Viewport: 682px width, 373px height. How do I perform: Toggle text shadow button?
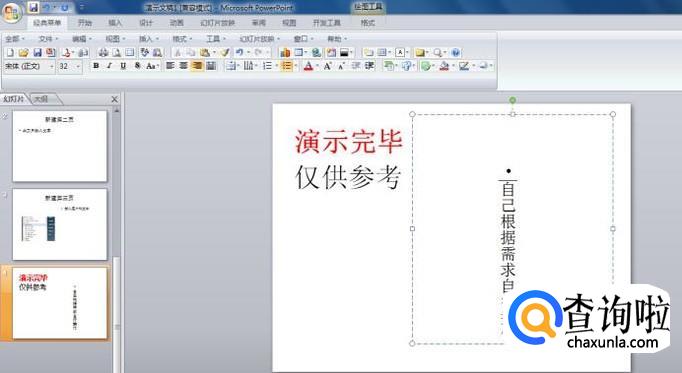point(137,66)
